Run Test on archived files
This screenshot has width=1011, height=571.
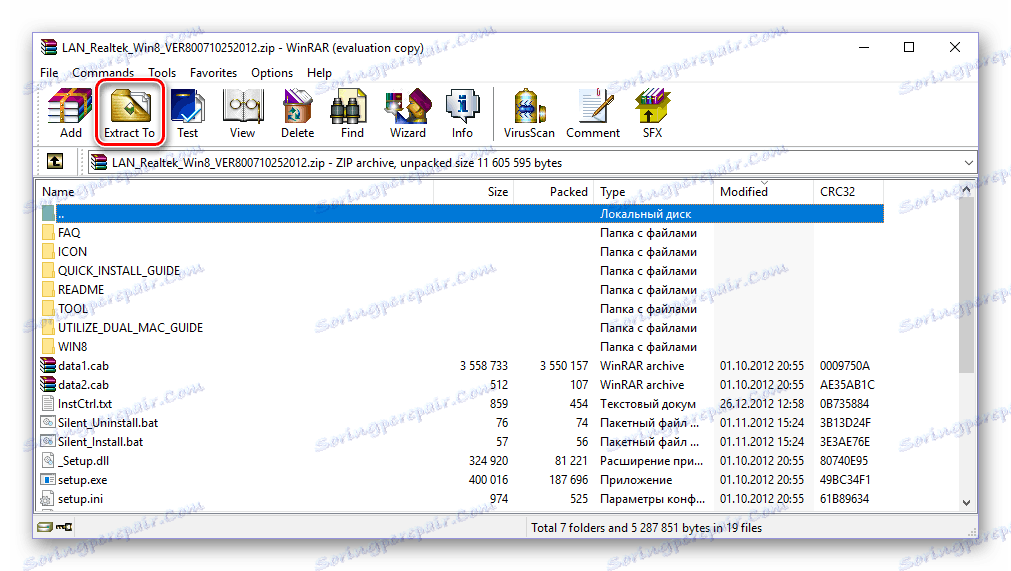[188, 113]
